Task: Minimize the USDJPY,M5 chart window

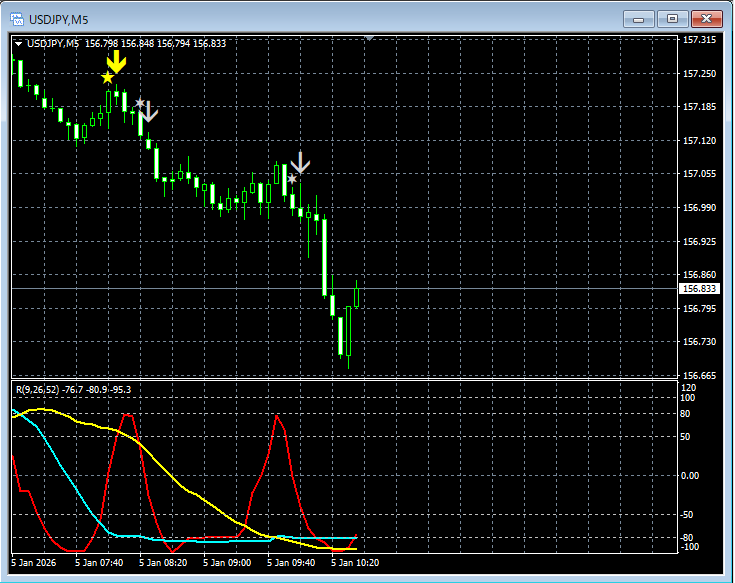Action: [638, 19]
